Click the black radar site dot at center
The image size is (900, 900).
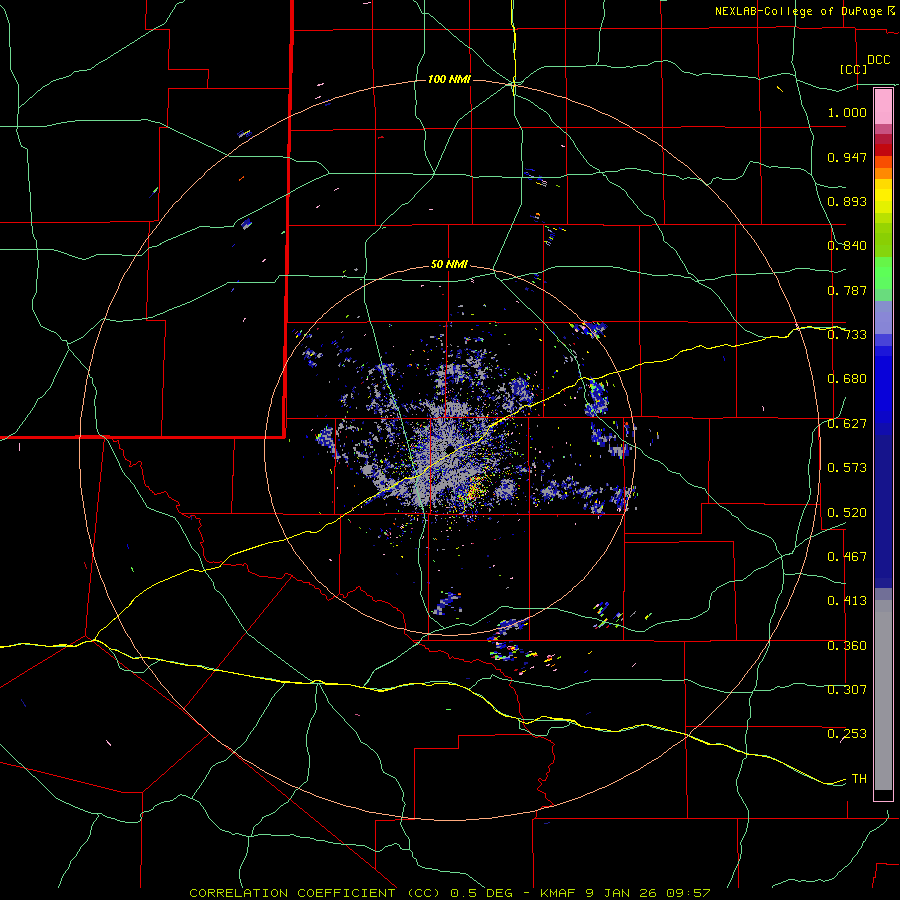[x=449, y=448]
